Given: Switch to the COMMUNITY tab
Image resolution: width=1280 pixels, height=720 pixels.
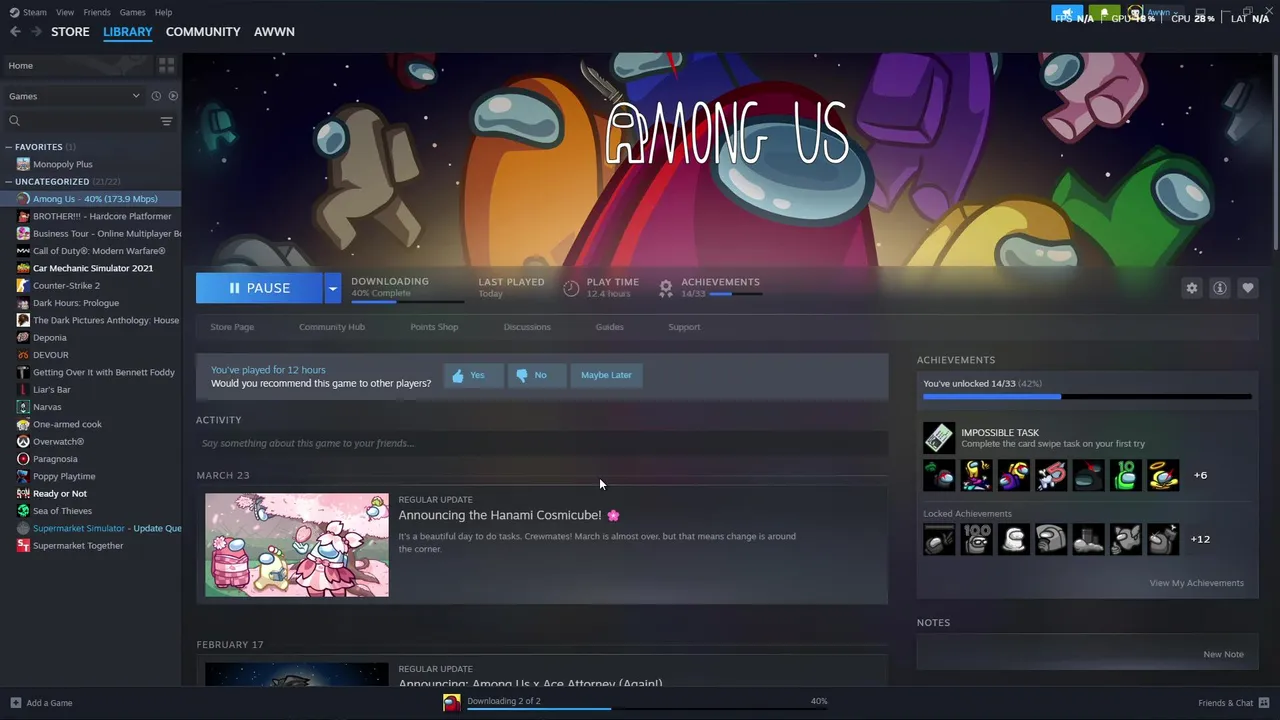Looking at the screenshot, I should (x=203, y=32).
